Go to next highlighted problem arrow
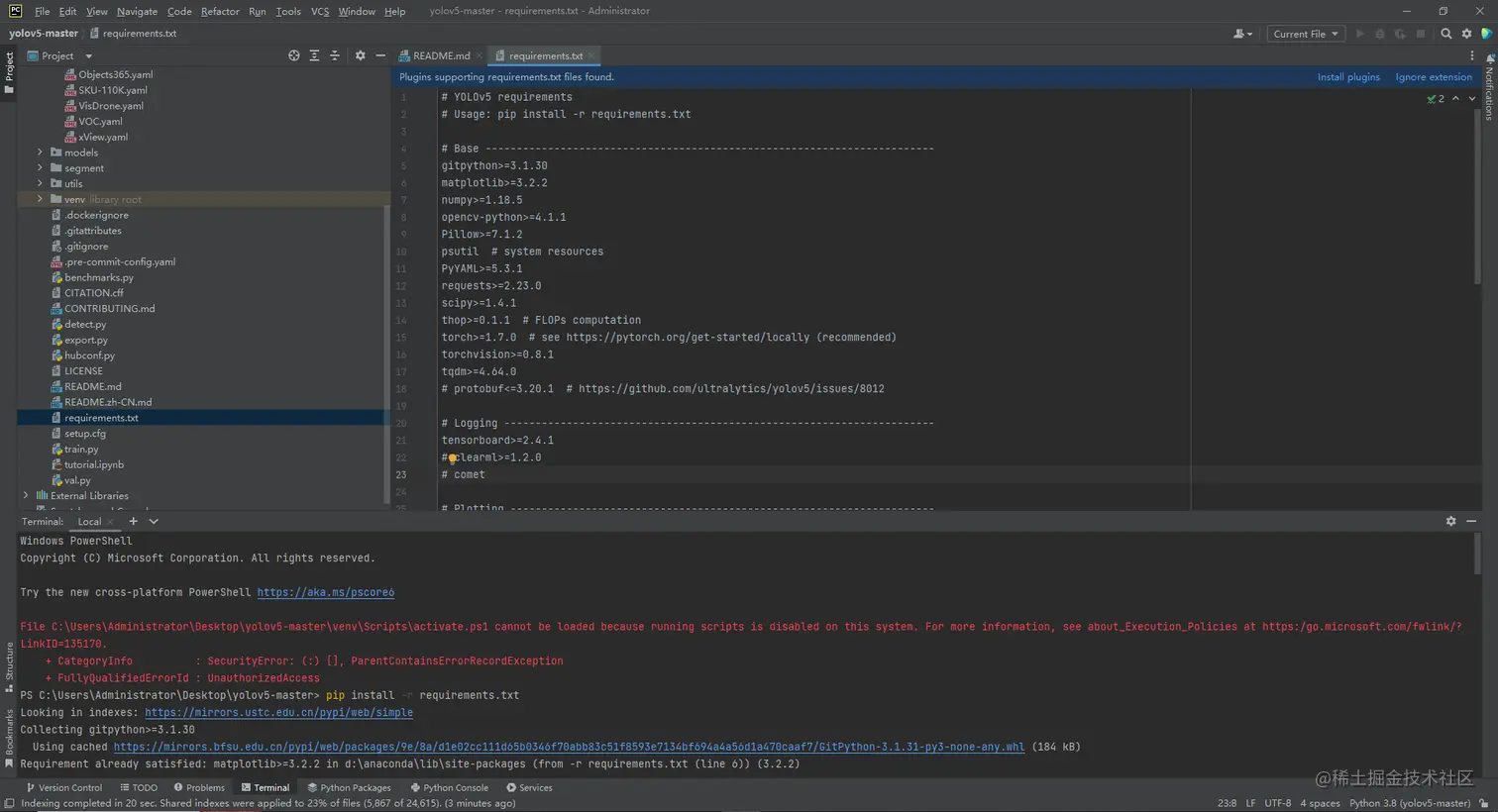Screen dimensions: 1498x812 [1471, 99]
